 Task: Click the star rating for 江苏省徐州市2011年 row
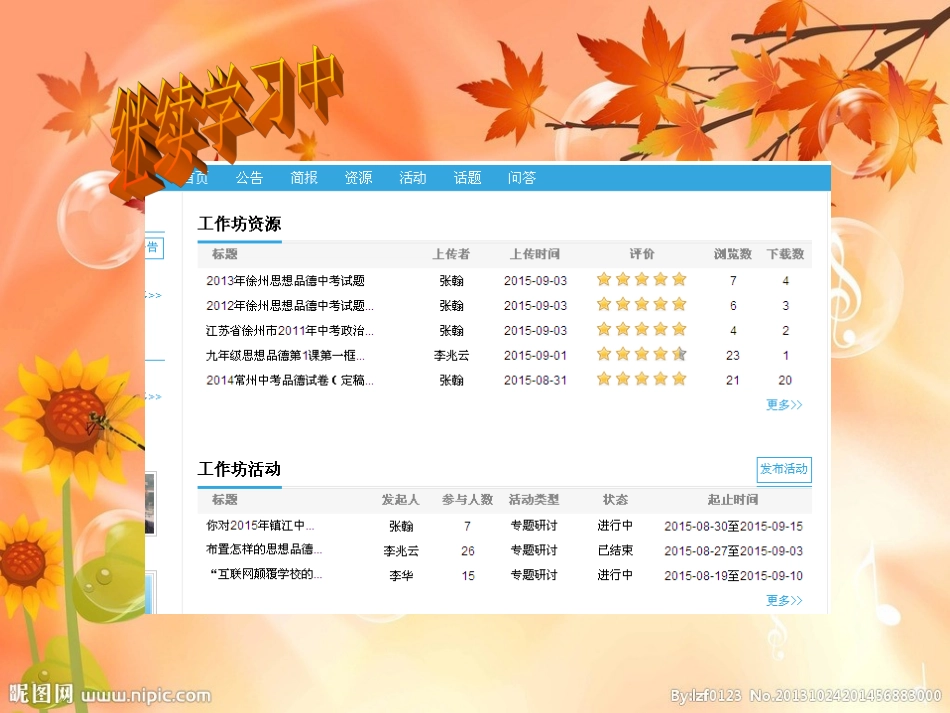point(642,330)
